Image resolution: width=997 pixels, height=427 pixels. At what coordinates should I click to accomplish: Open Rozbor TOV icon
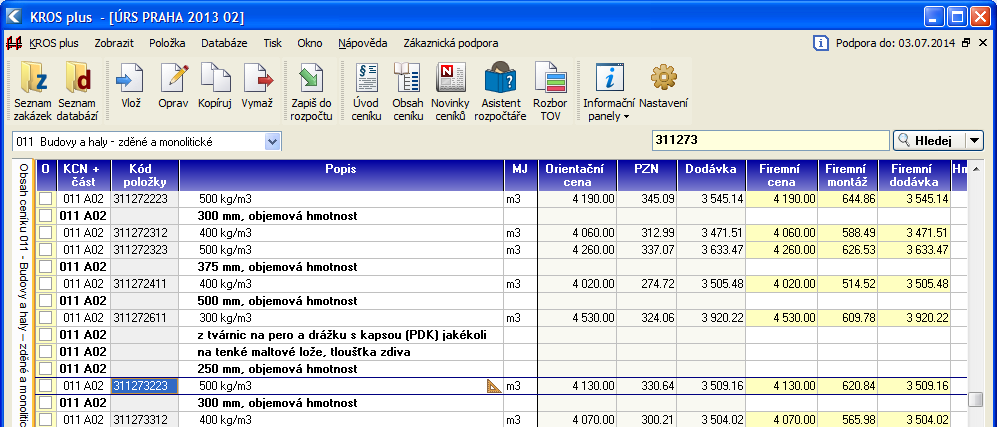[550, 78]
